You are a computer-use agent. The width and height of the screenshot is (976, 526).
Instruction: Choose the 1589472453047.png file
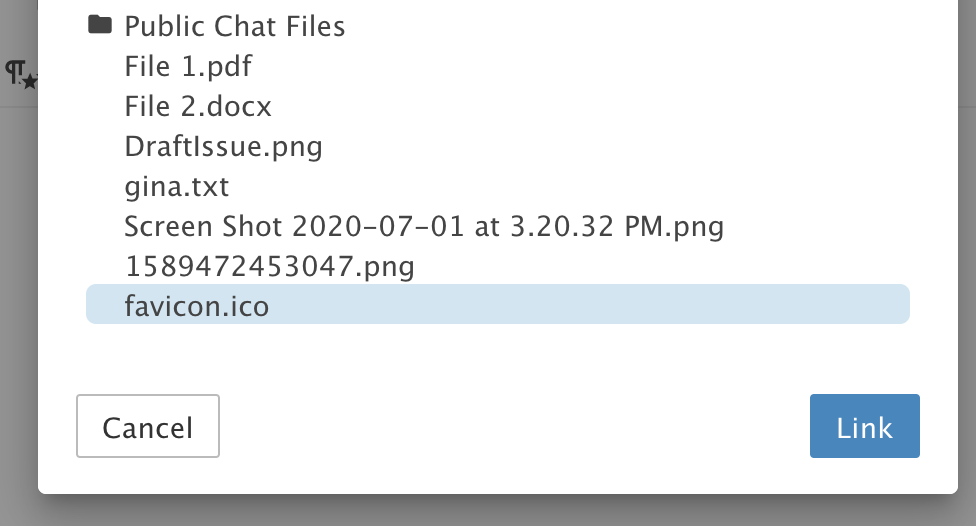click(x=269, y=266)
